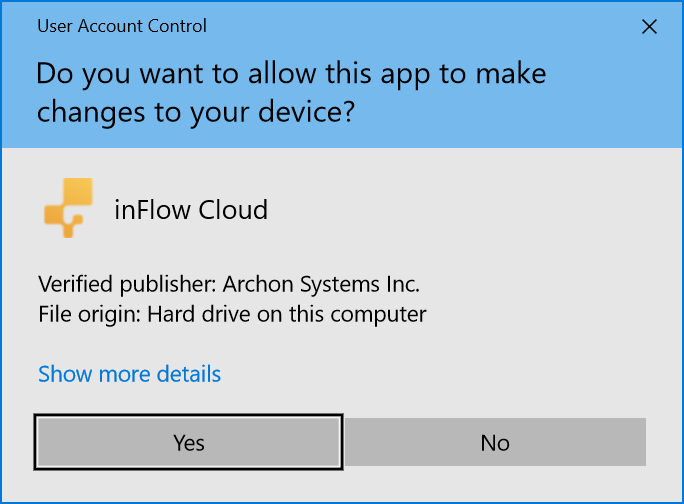Close the User Account Control dialog
This screenshot has width=684, height=504.
point(649,27)
